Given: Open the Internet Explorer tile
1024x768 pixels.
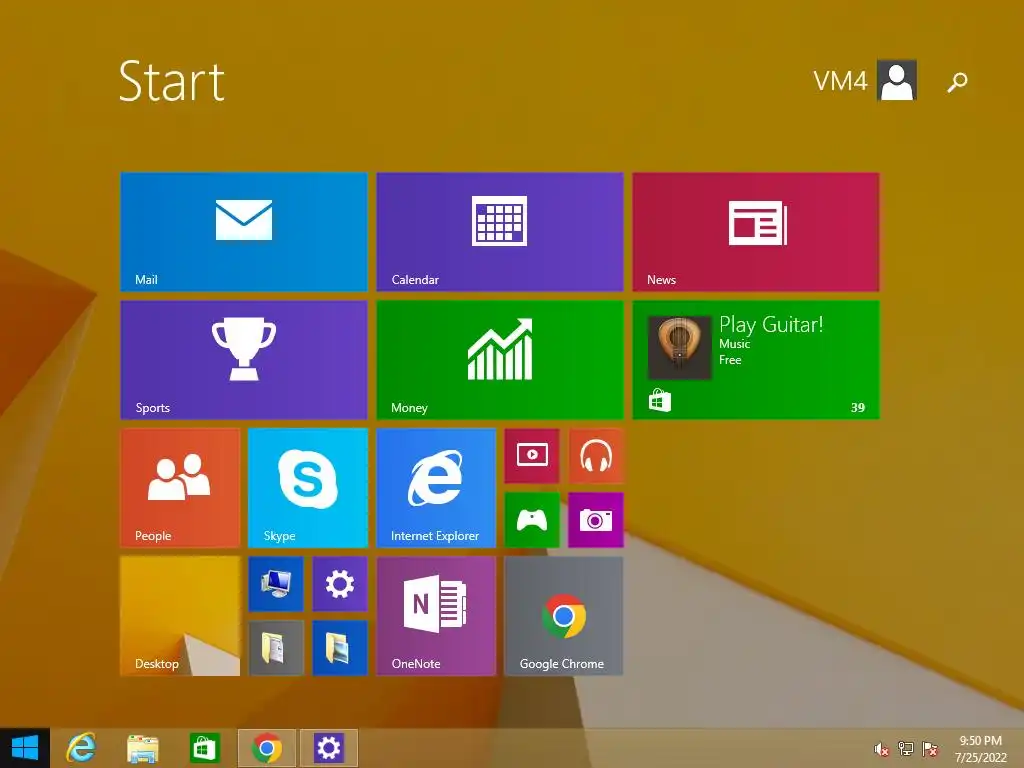Looking at the screenshot, I should (436, 488).
